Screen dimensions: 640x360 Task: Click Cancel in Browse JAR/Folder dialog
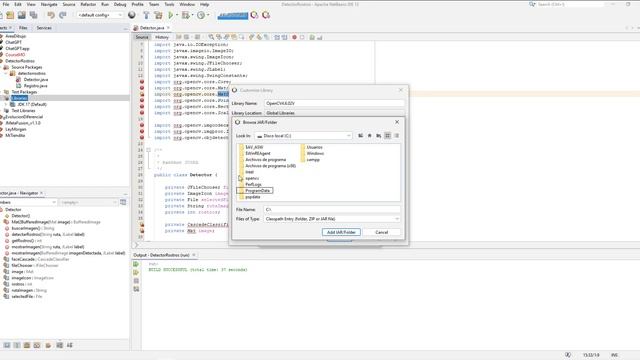[382, 232]
